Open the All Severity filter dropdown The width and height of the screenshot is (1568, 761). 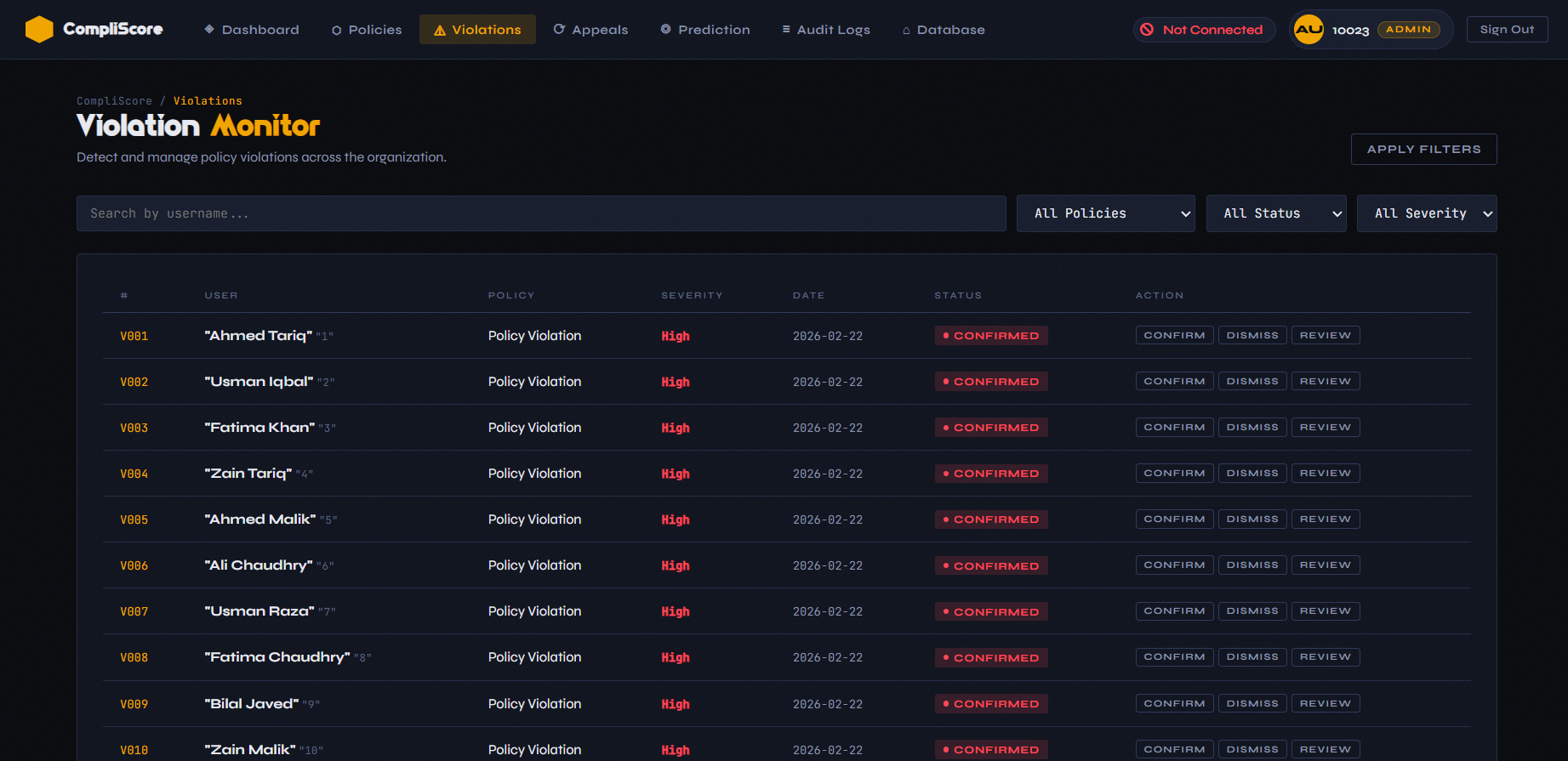1426,213
